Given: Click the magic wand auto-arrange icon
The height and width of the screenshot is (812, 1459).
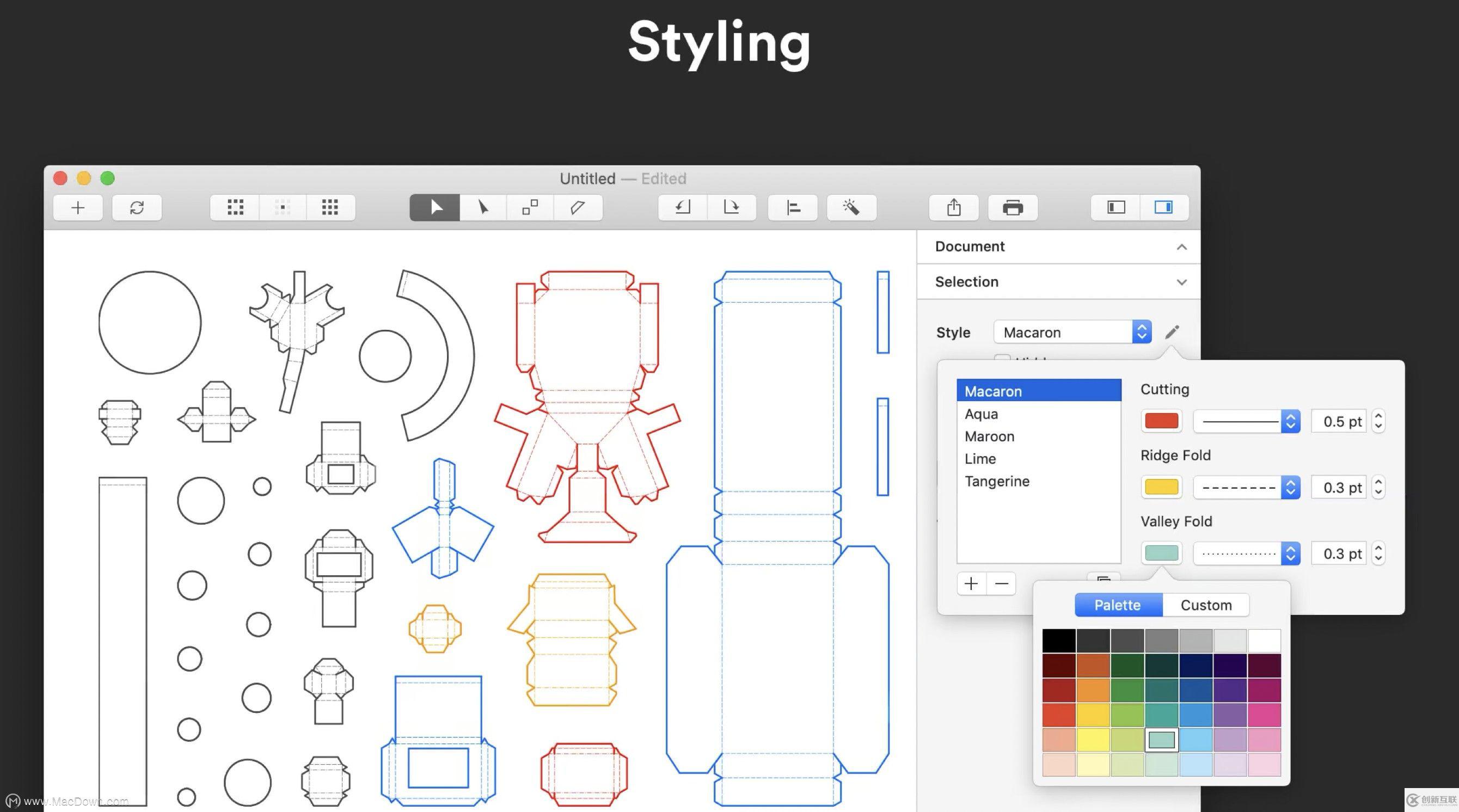Looking at the screenshot, I should click(852, 208).
